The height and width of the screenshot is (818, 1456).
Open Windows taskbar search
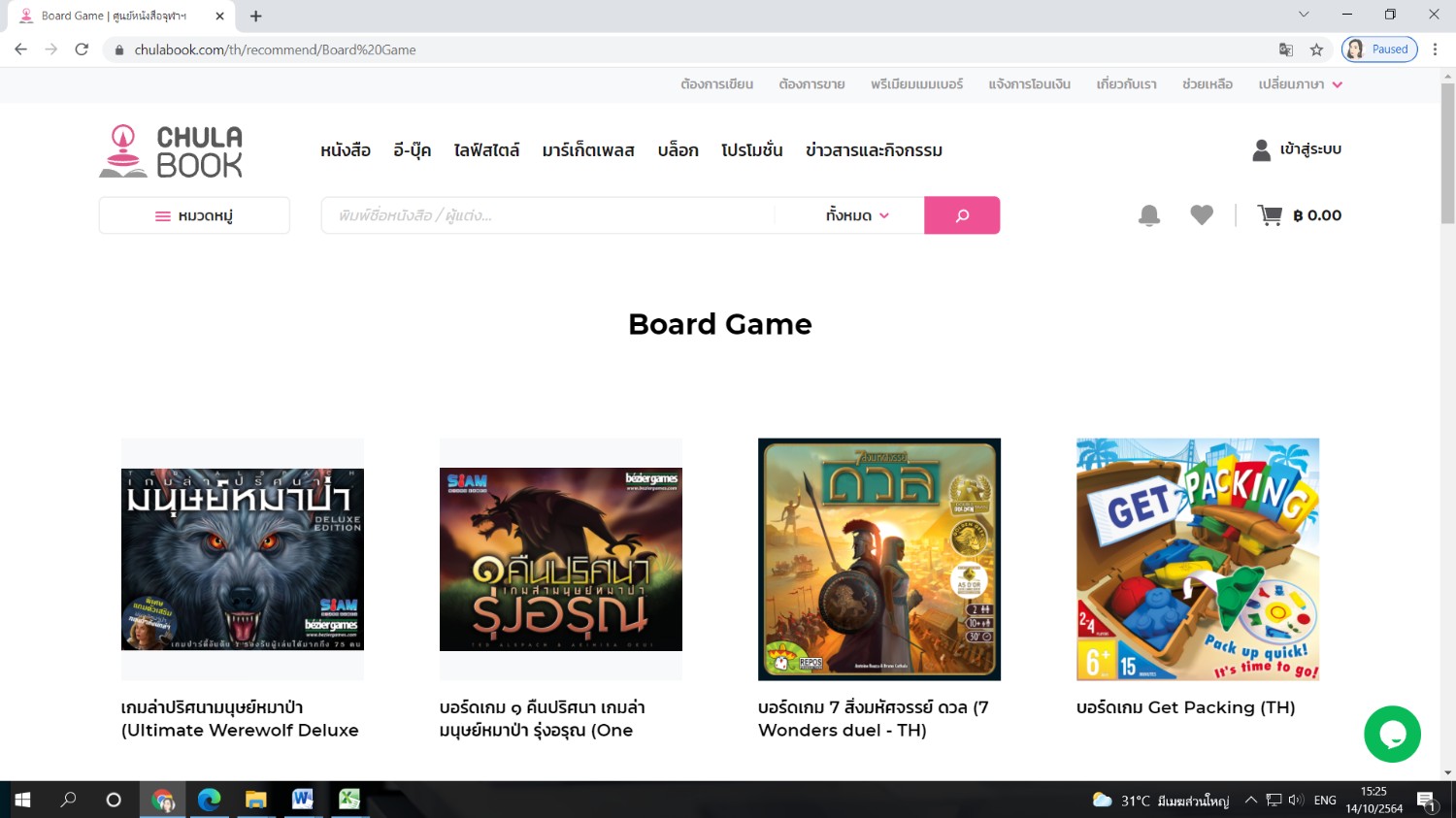tap(68, 800)
